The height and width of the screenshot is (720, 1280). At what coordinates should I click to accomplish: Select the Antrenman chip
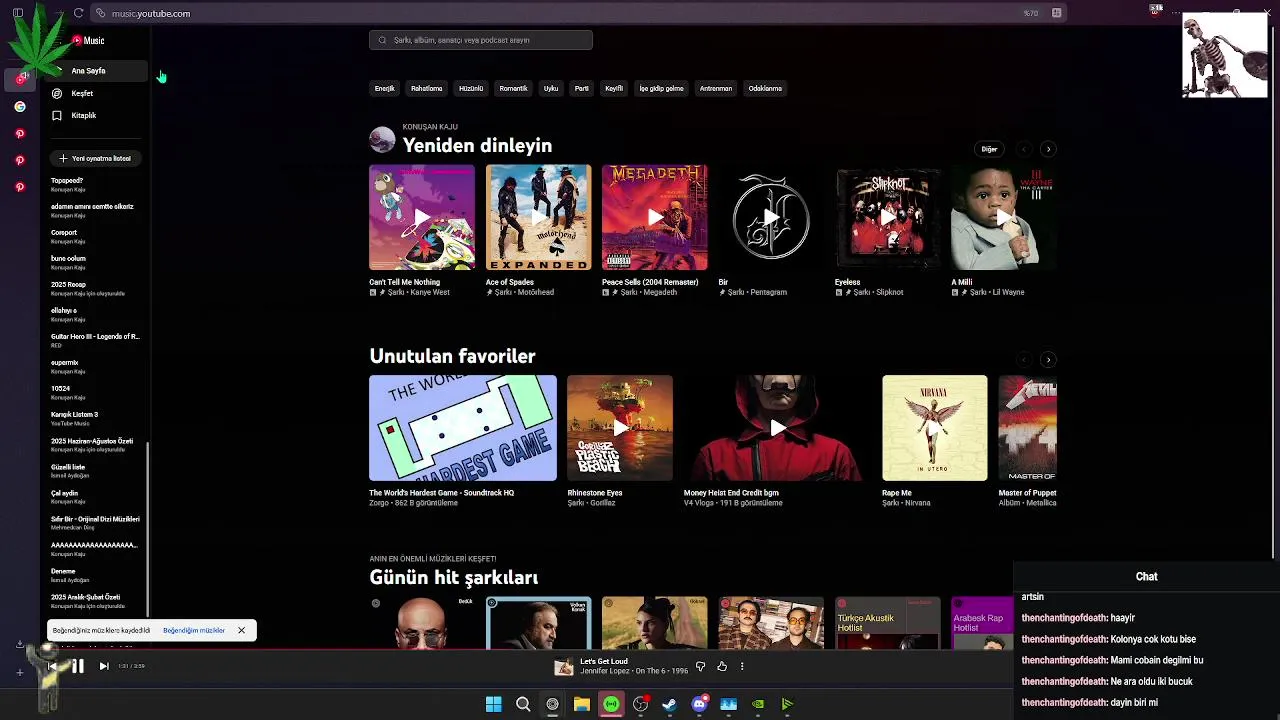[x=716, y=88]
